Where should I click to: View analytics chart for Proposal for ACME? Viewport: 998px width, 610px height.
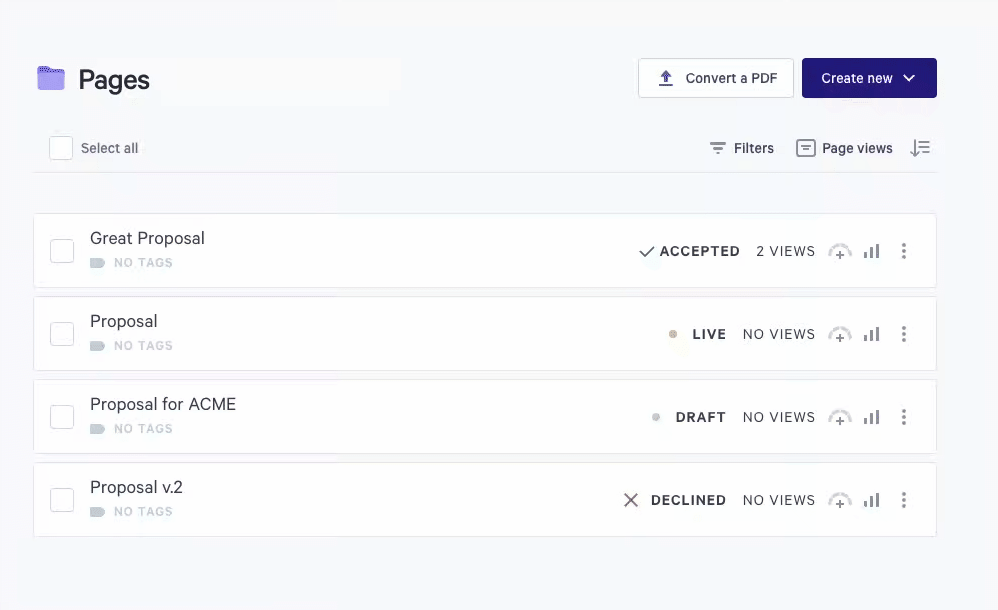[871, 418]
